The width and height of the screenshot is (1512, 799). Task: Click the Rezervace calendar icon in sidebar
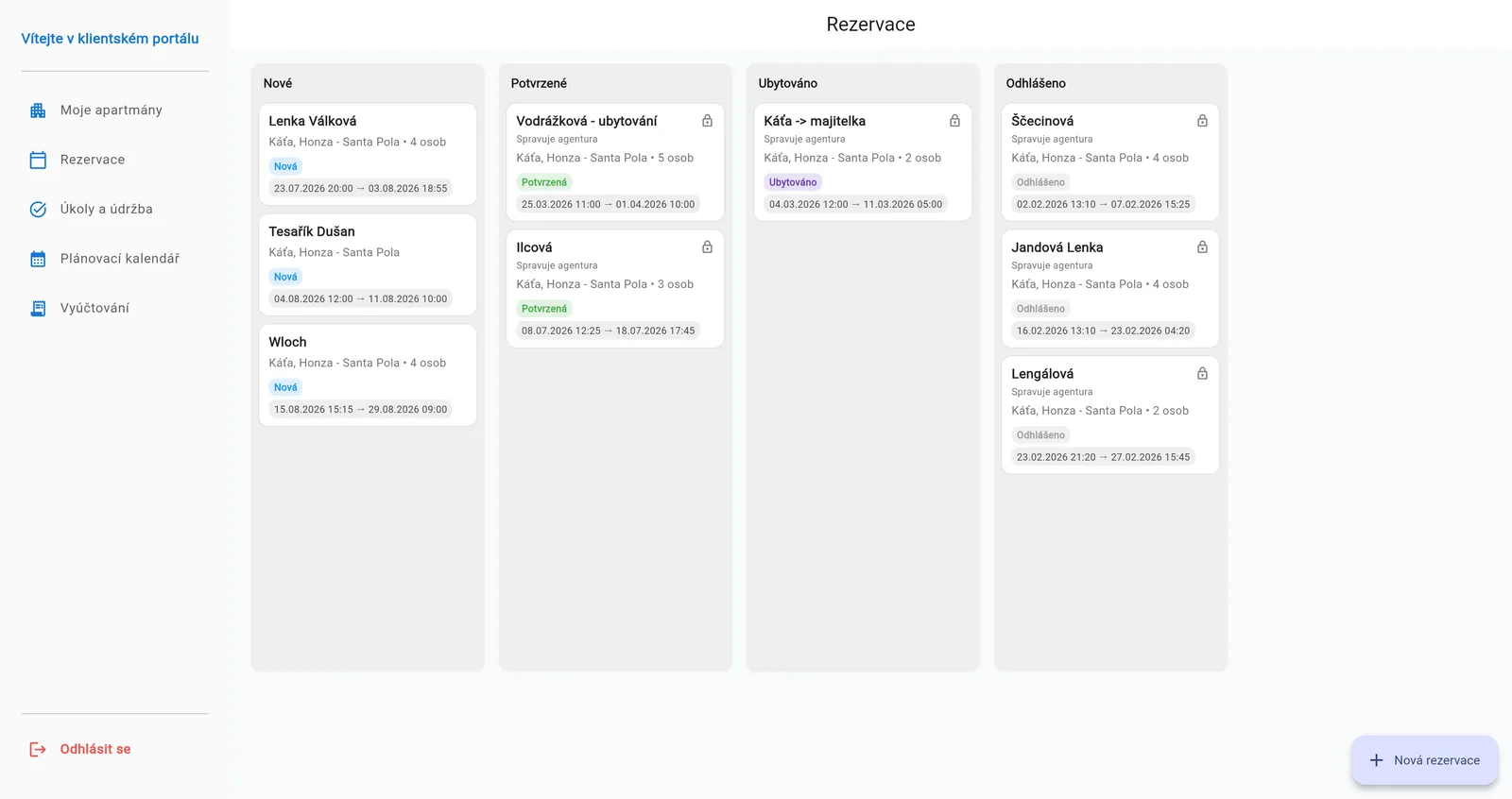38,160
